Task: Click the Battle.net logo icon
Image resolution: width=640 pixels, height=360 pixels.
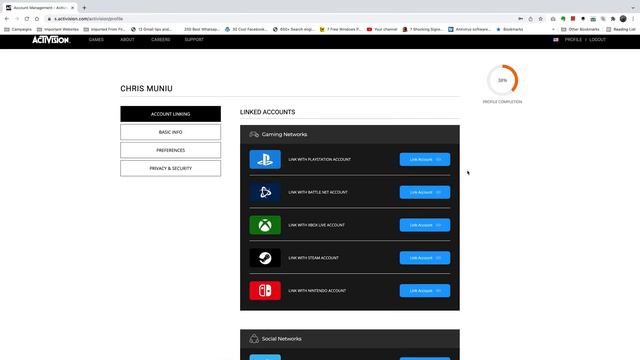Action: pos(265,192)
